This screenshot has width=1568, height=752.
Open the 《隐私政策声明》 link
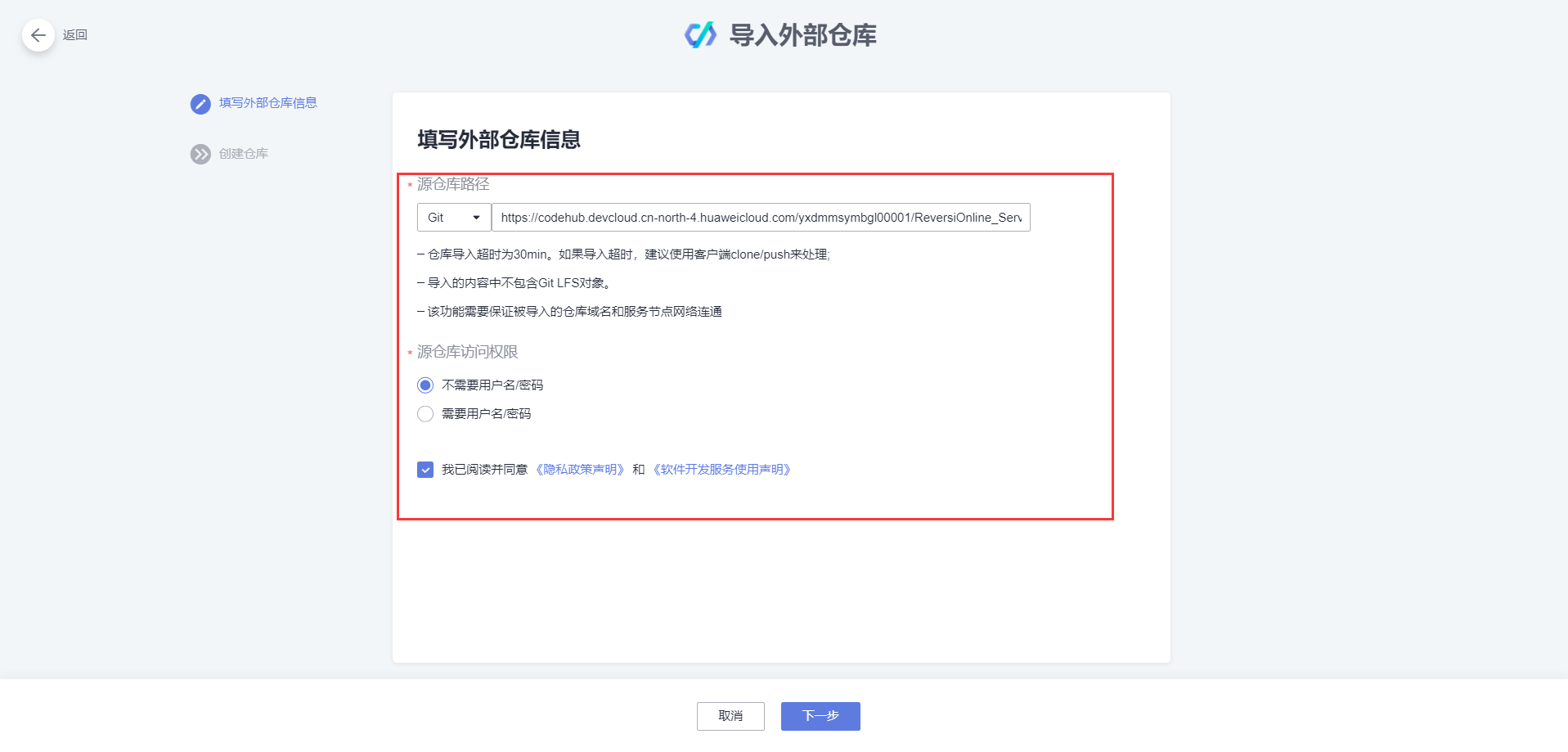pyautogui.click(x=581, y=470)
